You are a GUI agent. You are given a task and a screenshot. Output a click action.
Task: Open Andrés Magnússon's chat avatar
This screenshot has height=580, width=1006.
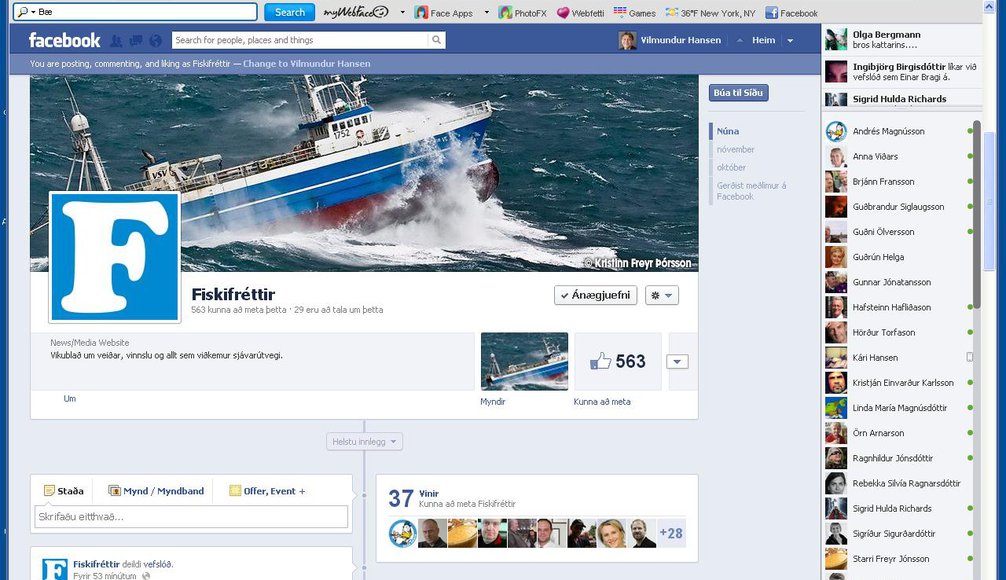pos(836,132)
